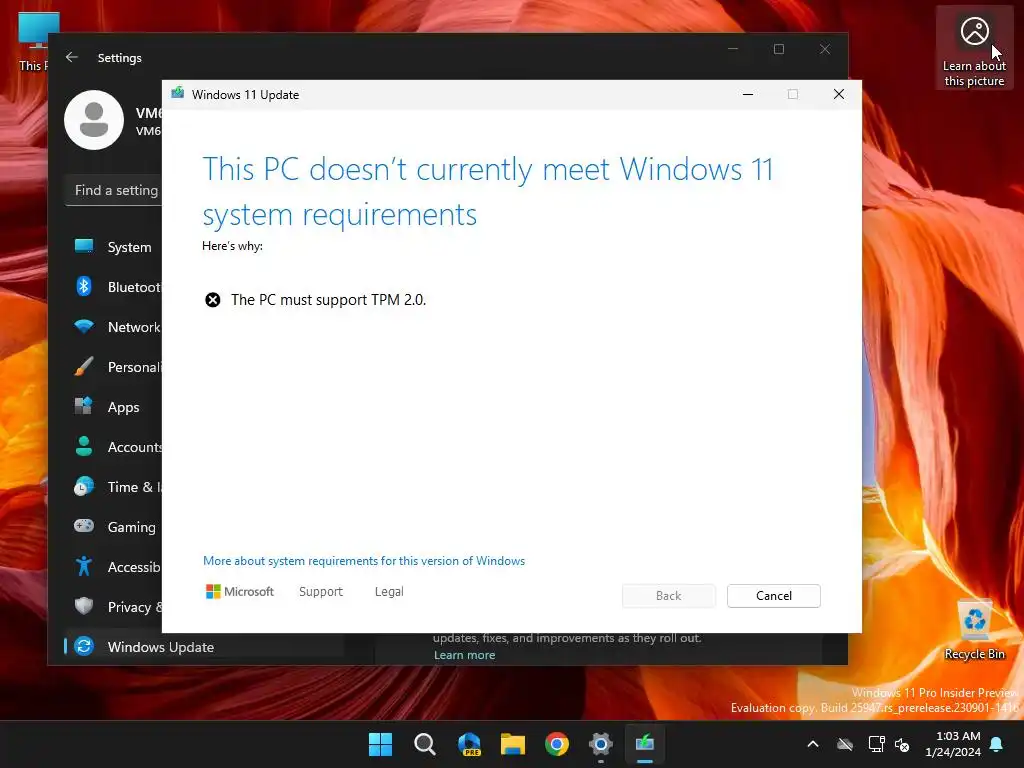Click the grayed Back button in the dialog
The image size is (1024, 768).
[x=668, y=596]
